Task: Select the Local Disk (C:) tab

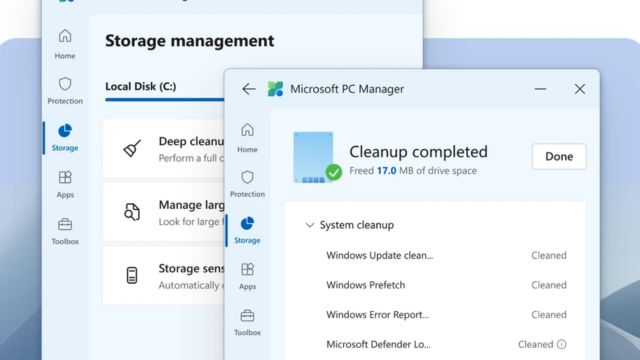Action: (141, 87)
